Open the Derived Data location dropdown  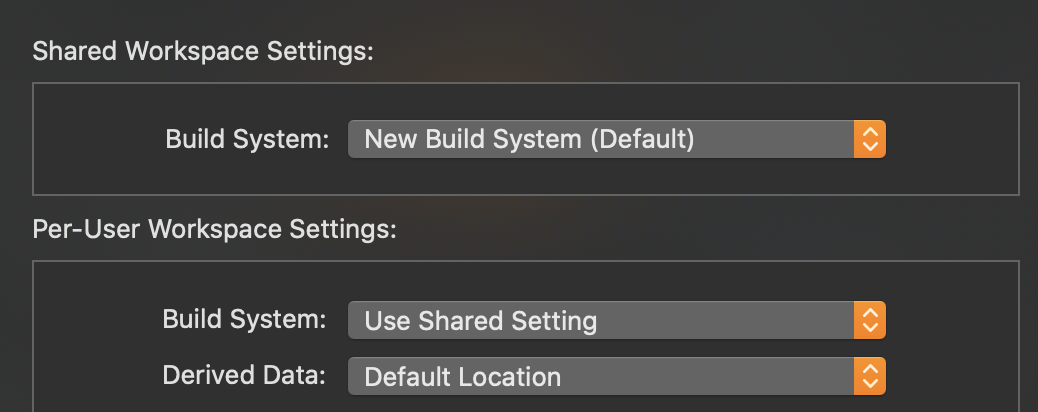click(600, 377)
